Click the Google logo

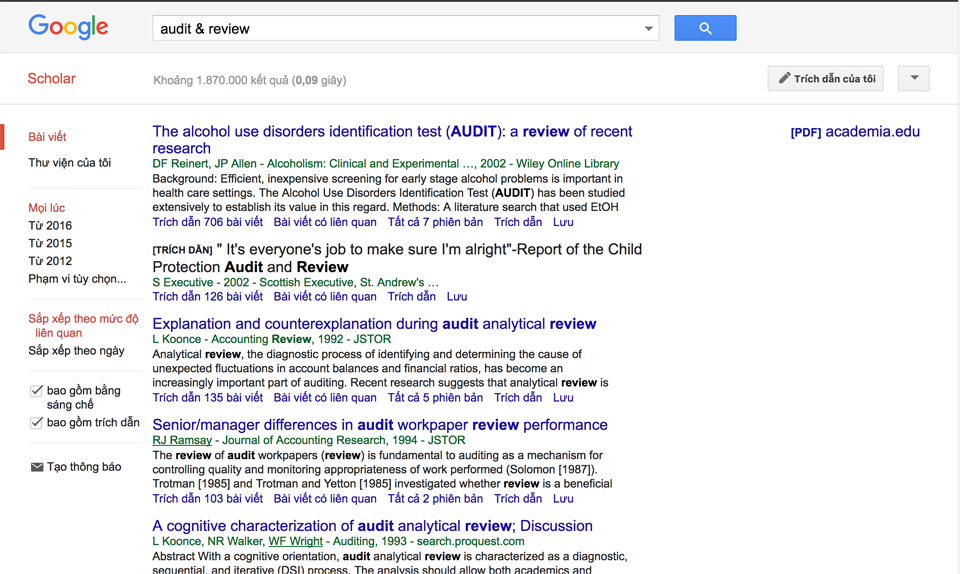(68, 27)
